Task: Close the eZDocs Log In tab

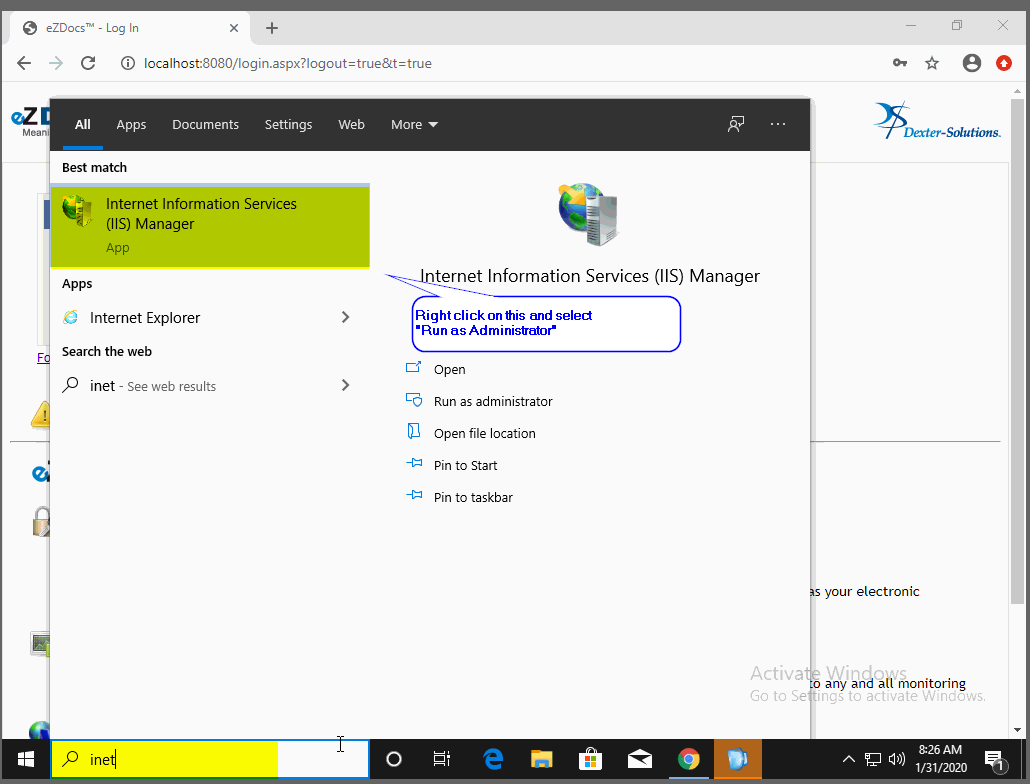Action: [x=234, y=28]
